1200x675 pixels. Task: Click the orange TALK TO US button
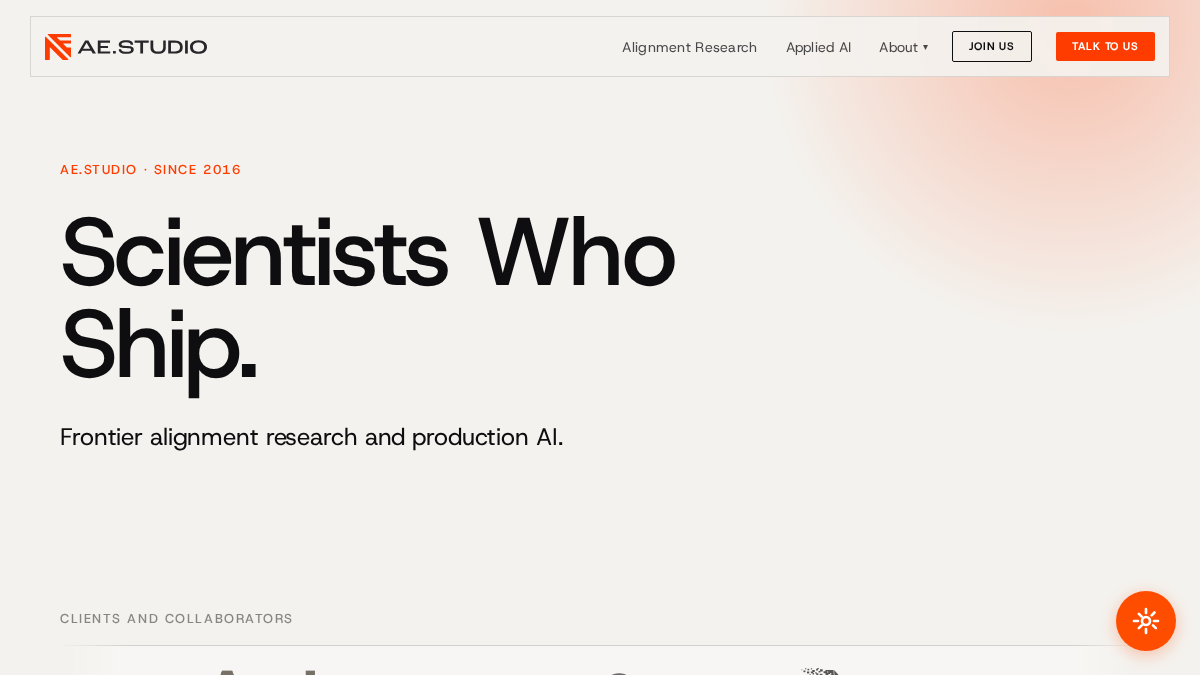point(1105,46)
